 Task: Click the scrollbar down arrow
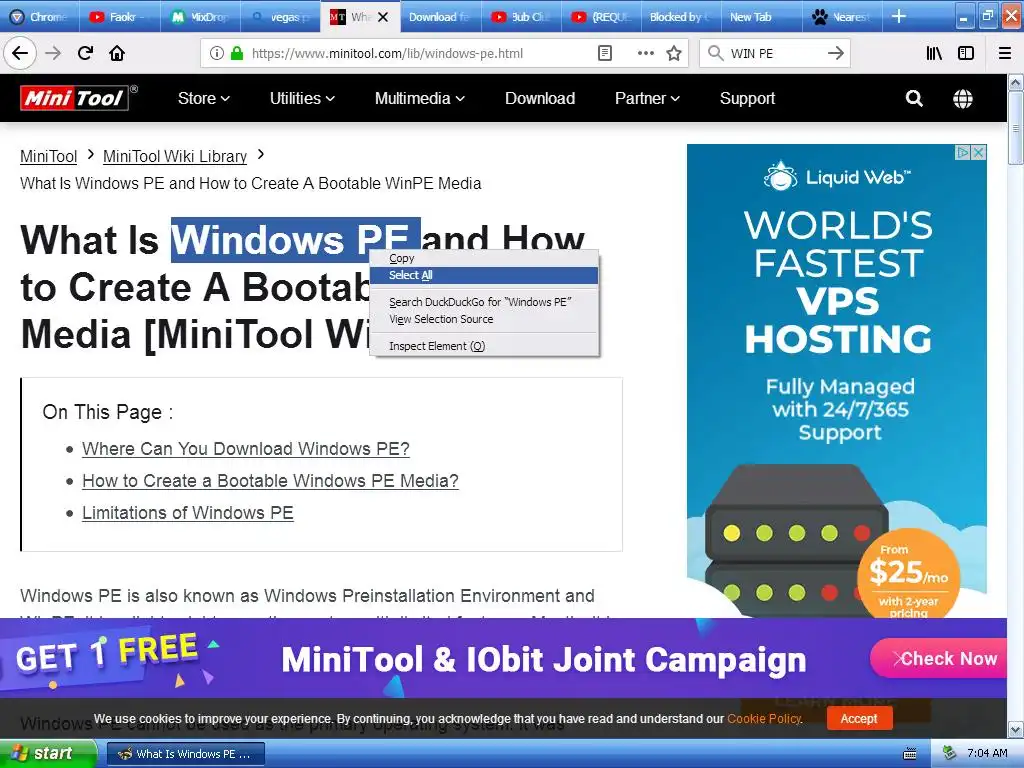coord(1016,729)
